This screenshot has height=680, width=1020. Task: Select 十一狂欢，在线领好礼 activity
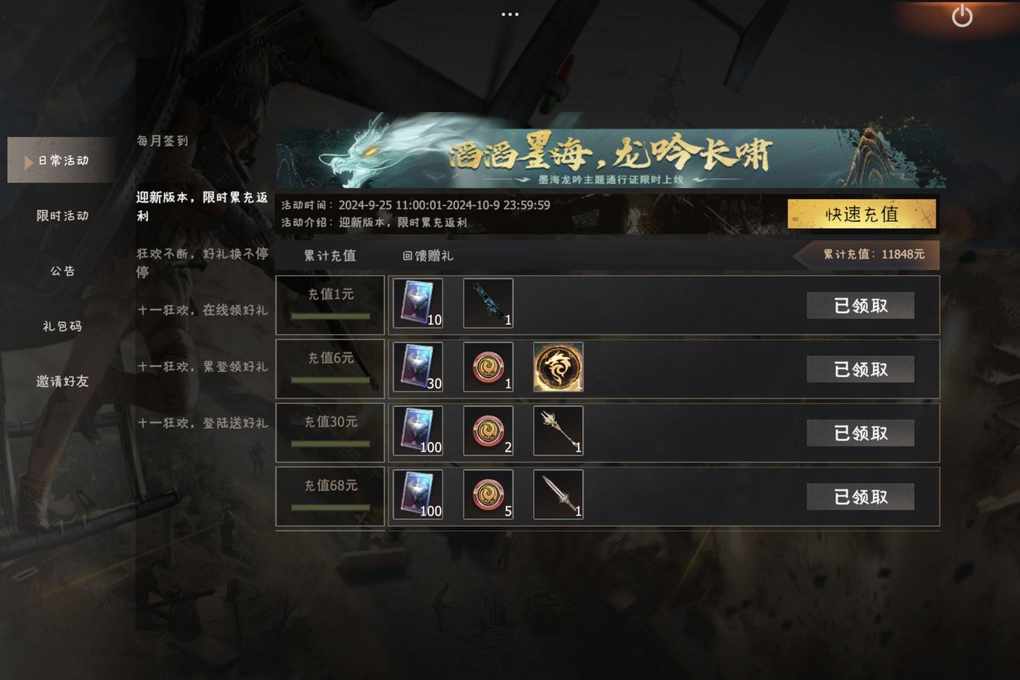point(202,310)
